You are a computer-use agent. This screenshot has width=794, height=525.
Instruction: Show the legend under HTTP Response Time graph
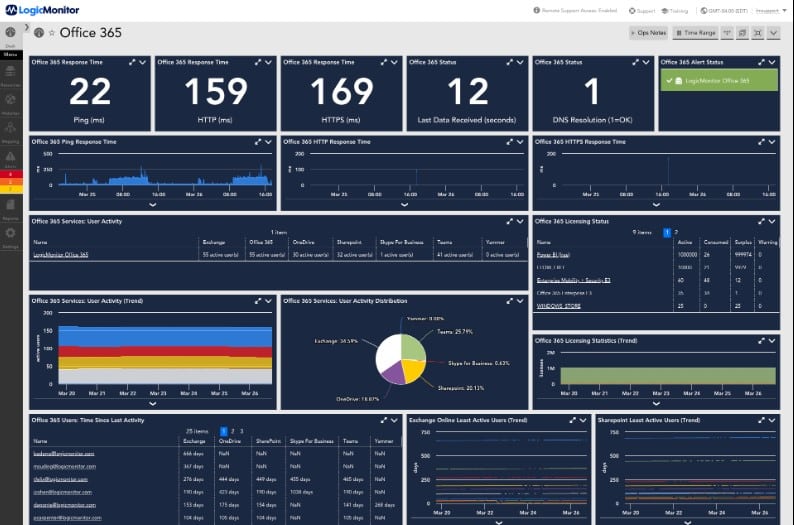click(x=405, y=205)
